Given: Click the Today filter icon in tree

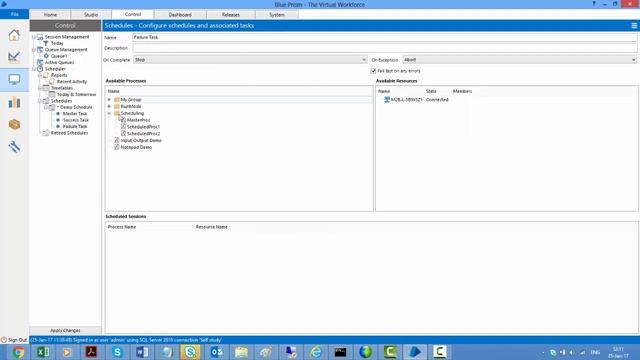Looking at the screenshot, I should click(46, 43).
